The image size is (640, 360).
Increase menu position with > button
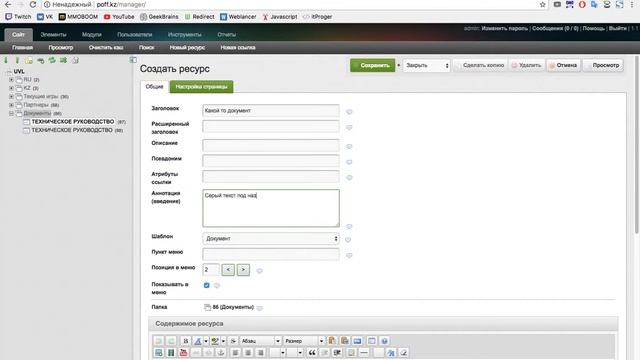(243, 270)
